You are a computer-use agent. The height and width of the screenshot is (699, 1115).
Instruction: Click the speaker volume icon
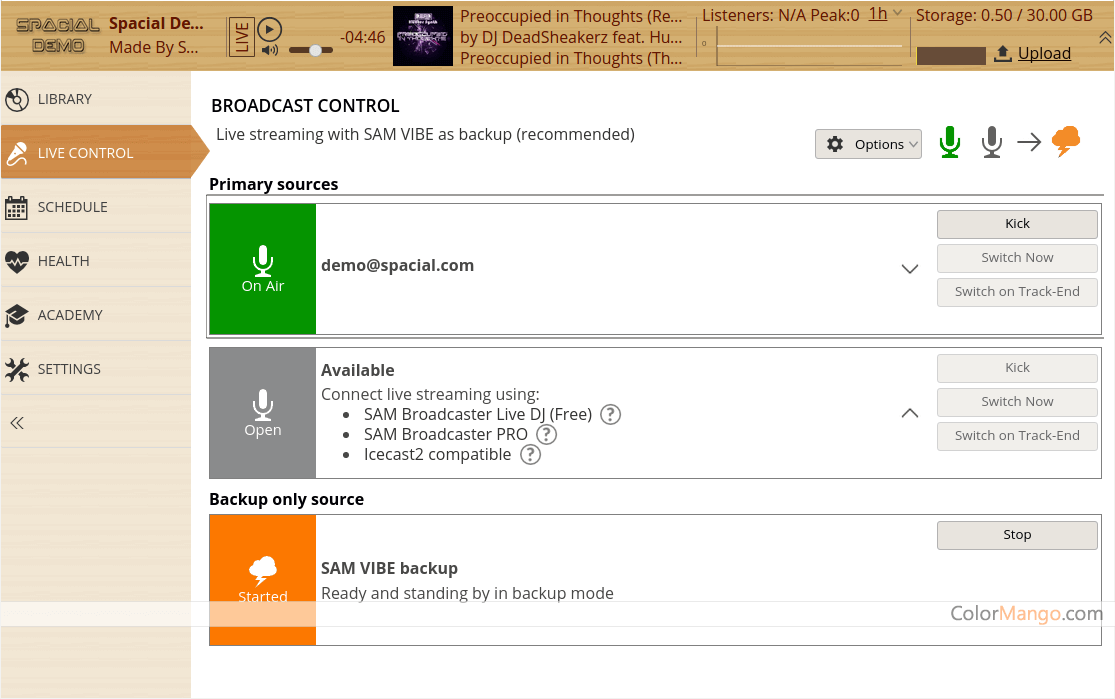pos(270,51)
